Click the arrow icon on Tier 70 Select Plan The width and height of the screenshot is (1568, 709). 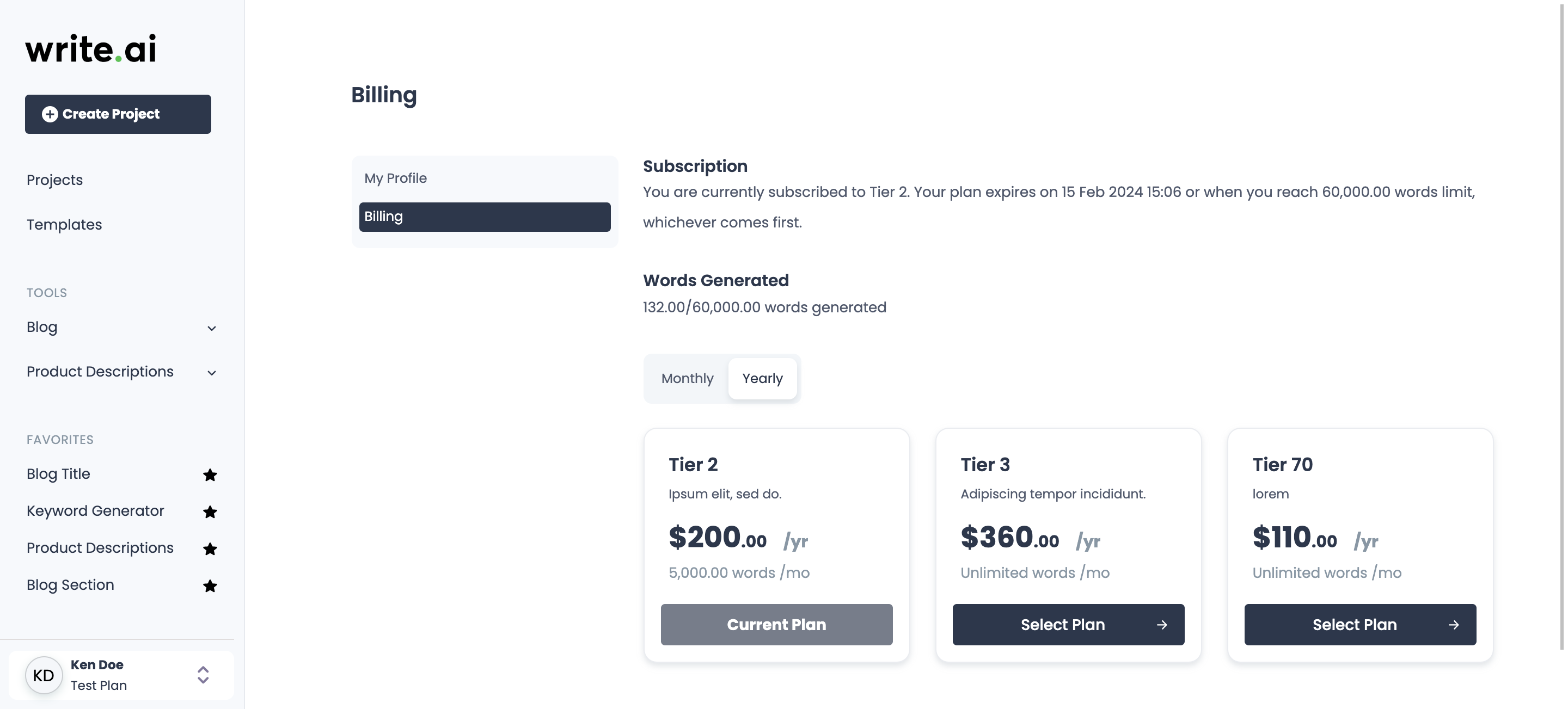click(x=1454, y=625)
